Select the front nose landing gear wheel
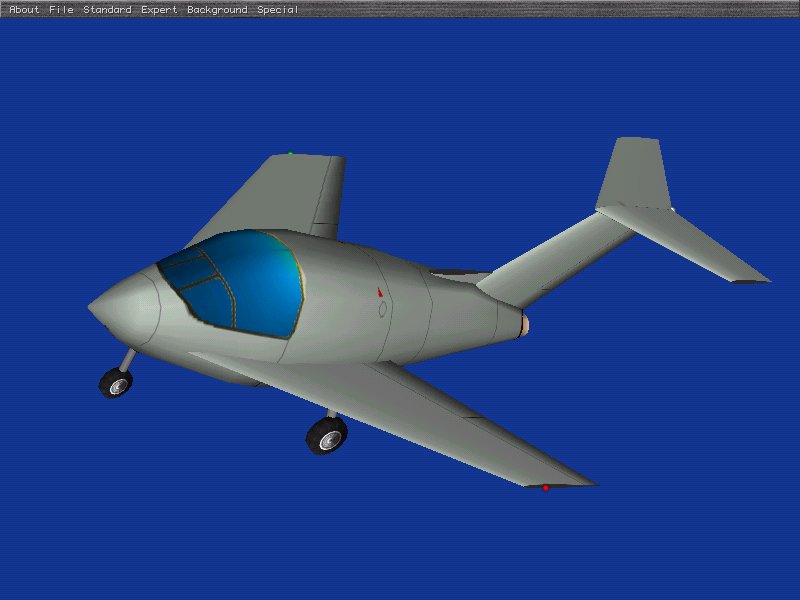Viewport: 800px width, 600px height. (x=115, y=383)
